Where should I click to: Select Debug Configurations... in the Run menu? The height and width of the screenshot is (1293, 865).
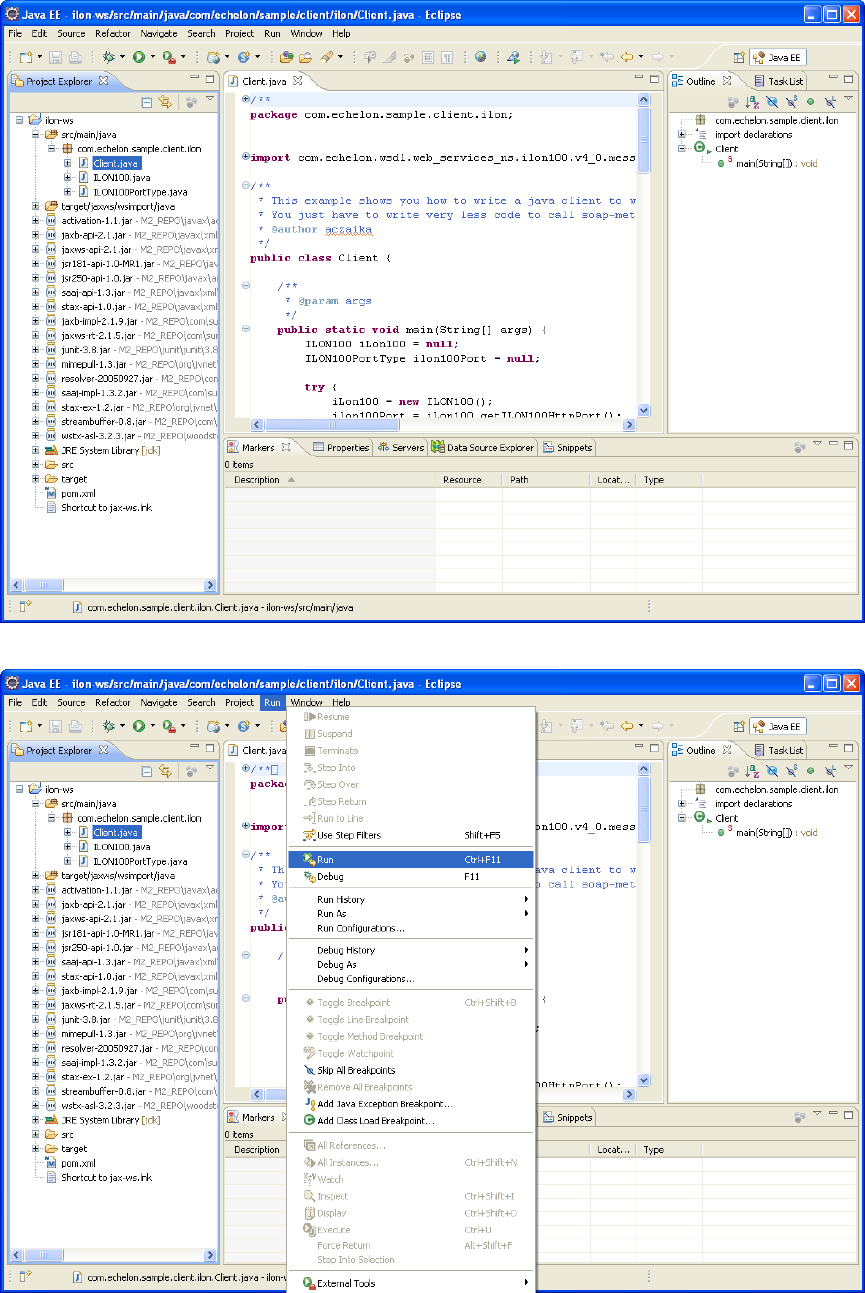tap(411, 979)
